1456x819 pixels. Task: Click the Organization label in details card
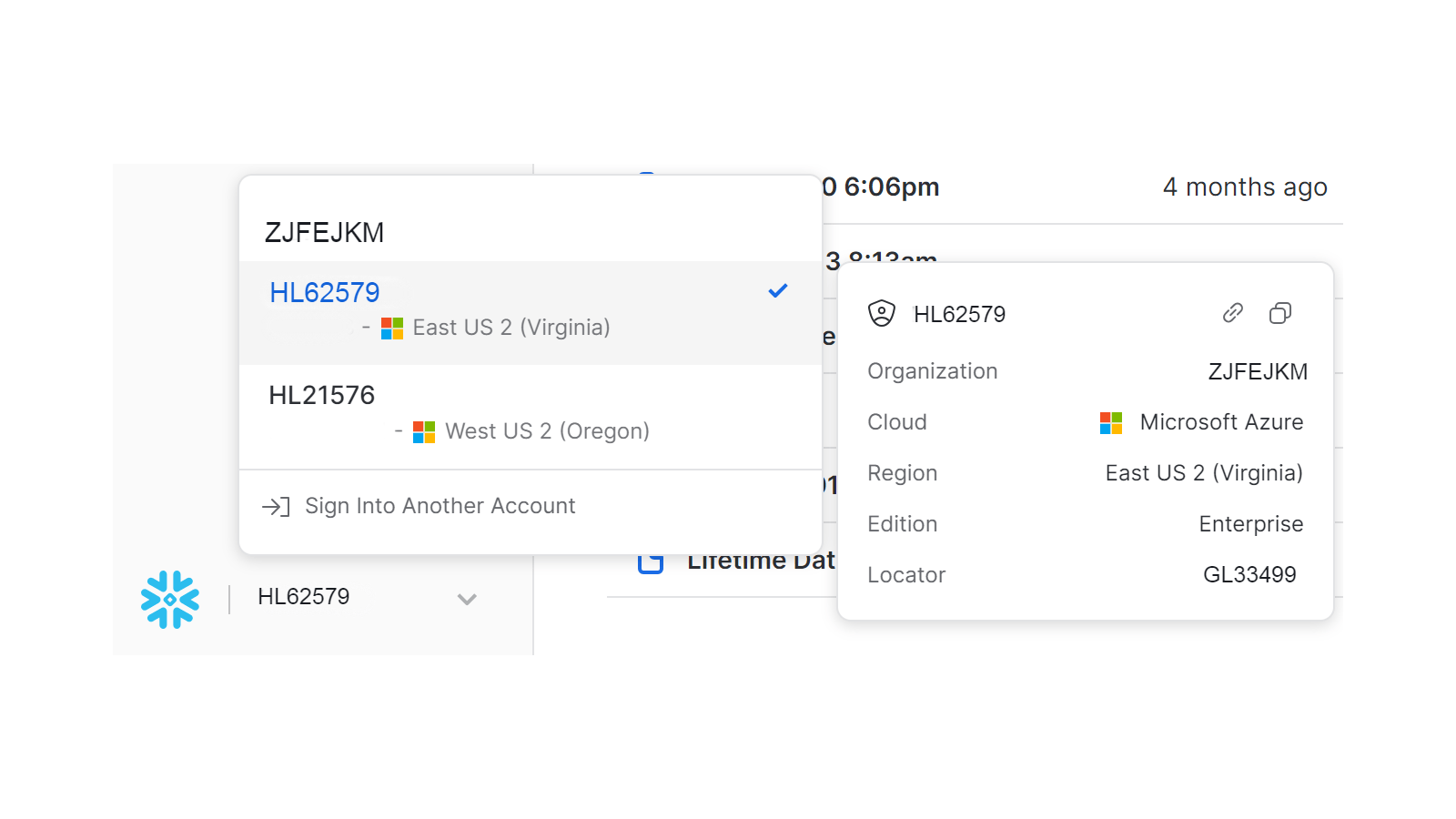click(x=933, y=371)
